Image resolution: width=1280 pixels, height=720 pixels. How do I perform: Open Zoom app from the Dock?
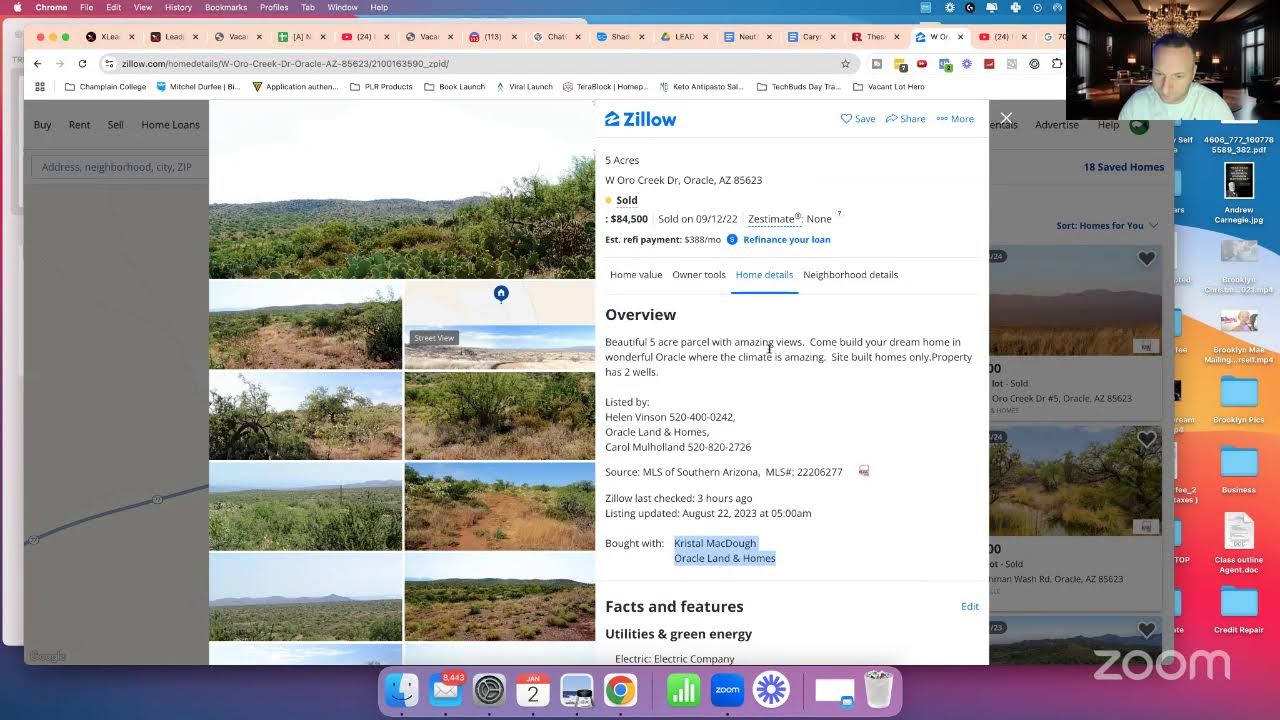[727, 690]
